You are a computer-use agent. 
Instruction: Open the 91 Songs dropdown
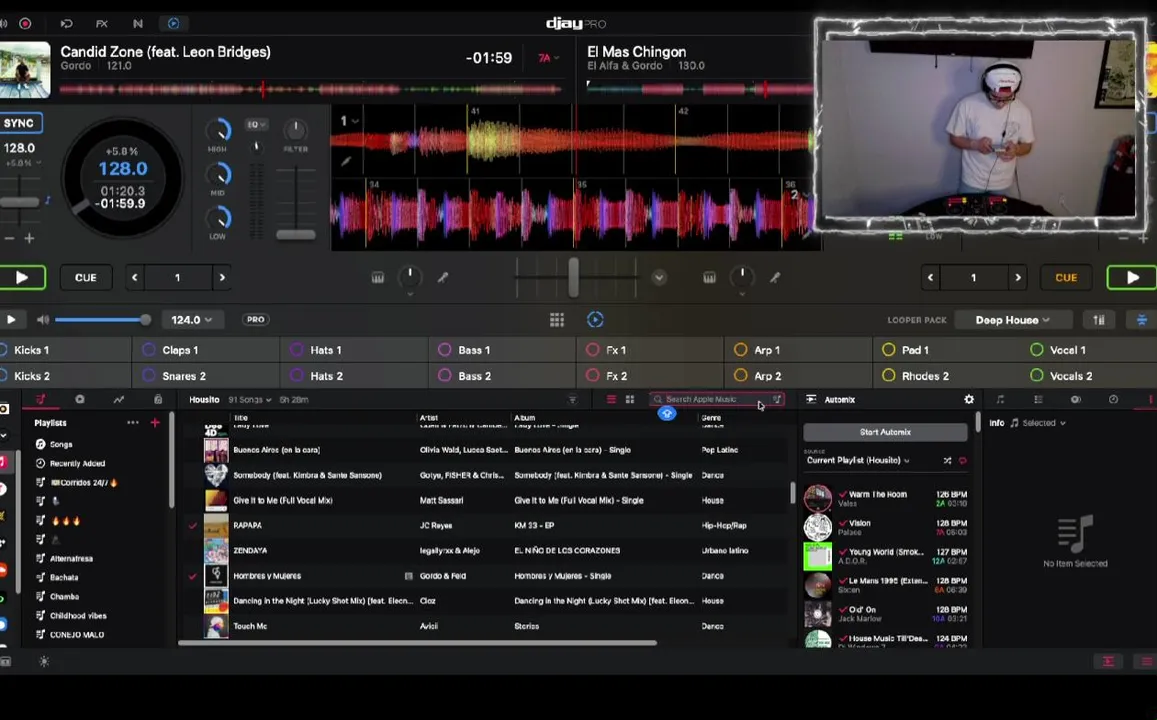249,399
